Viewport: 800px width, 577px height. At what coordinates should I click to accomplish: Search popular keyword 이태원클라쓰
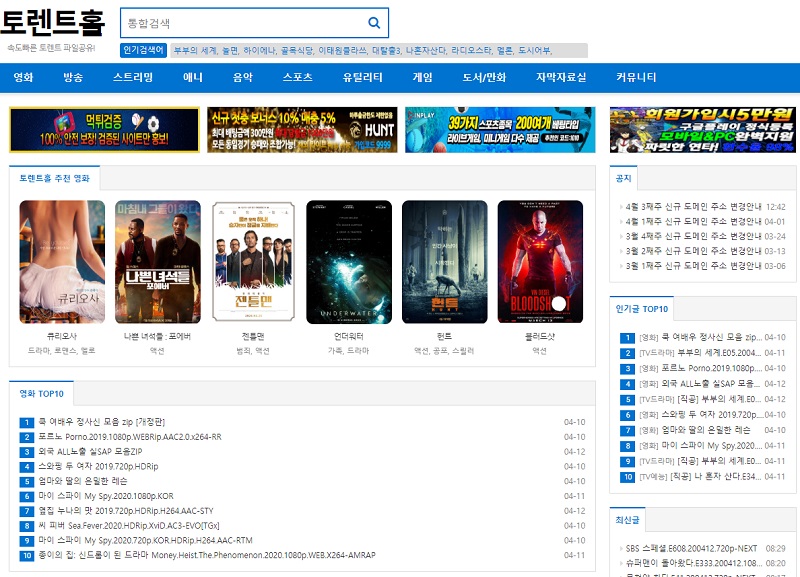click(342, 51)
